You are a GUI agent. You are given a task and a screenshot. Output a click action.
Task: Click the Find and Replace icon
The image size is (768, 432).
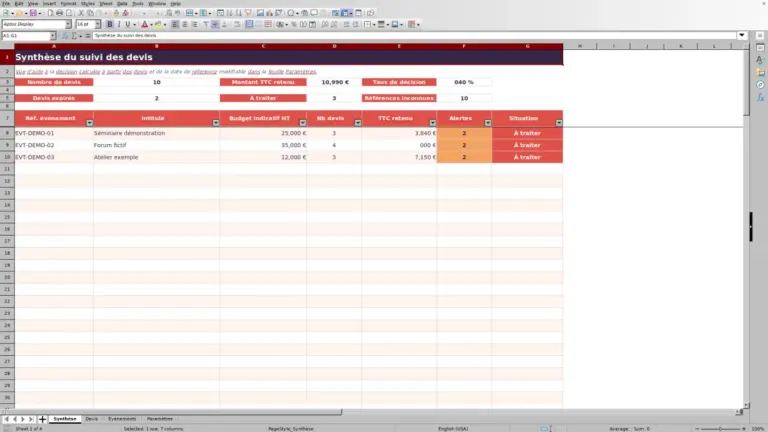(168, 13)
